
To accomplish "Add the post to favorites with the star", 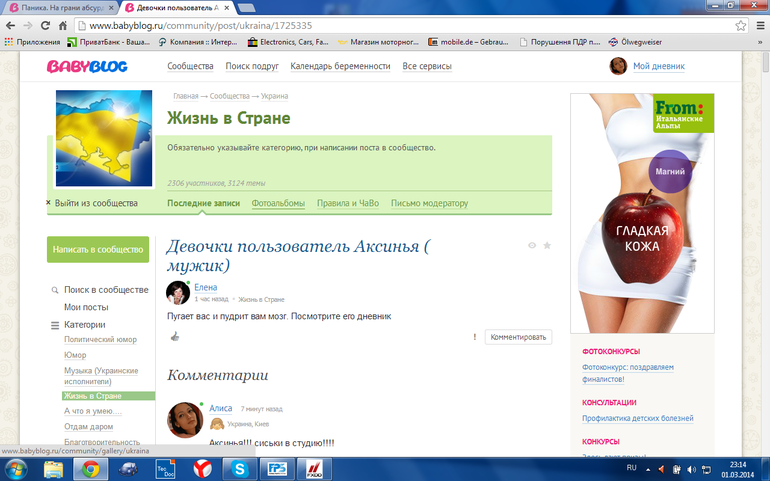I will click(x=547, y=245).
